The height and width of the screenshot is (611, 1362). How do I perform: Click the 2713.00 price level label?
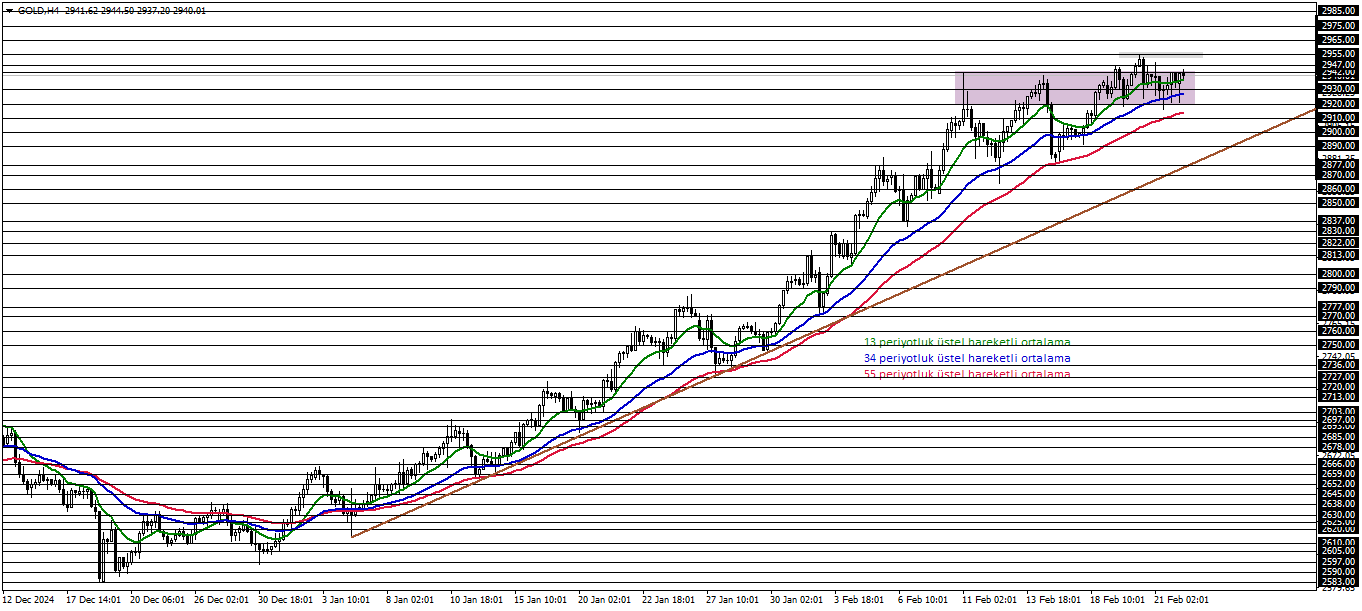[1339, 397]
